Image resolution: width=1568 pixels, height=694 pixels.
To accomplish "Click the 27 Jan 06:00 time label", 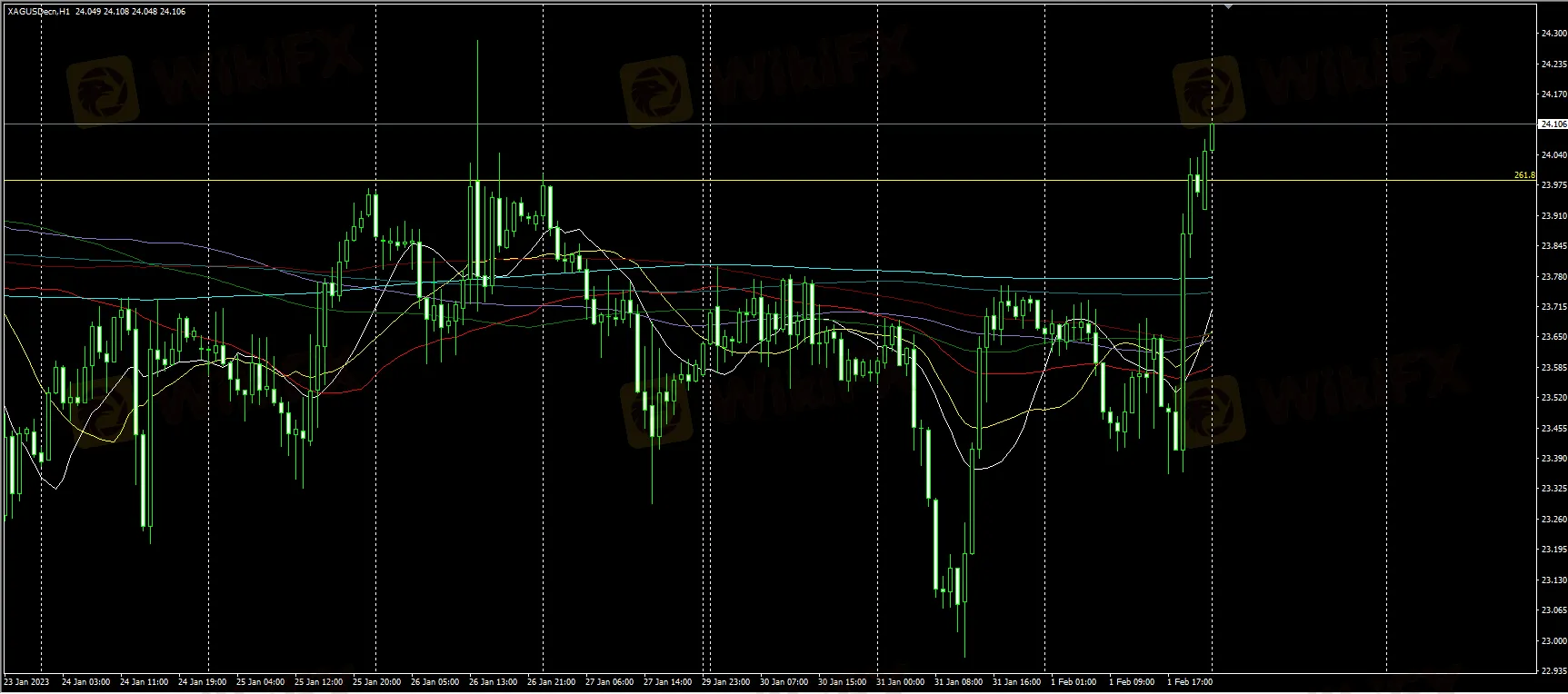I will pos(609,681).
